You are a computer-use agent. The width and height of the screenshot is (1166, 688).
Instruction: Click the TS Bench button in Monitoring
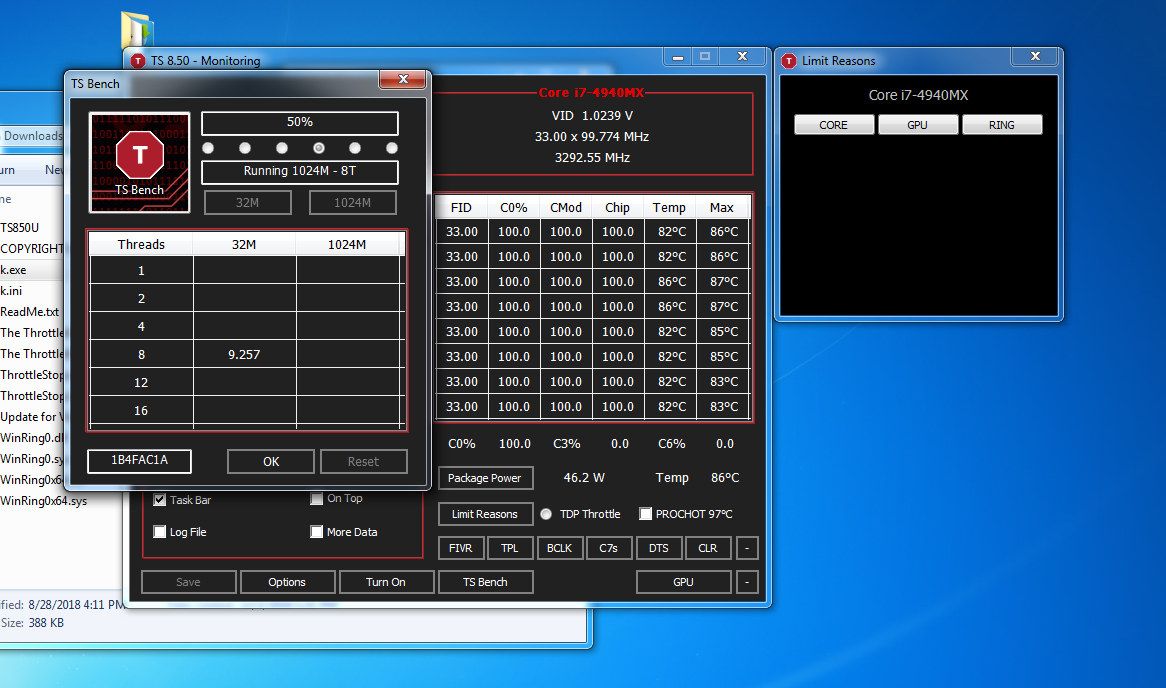tap(485, 582)
